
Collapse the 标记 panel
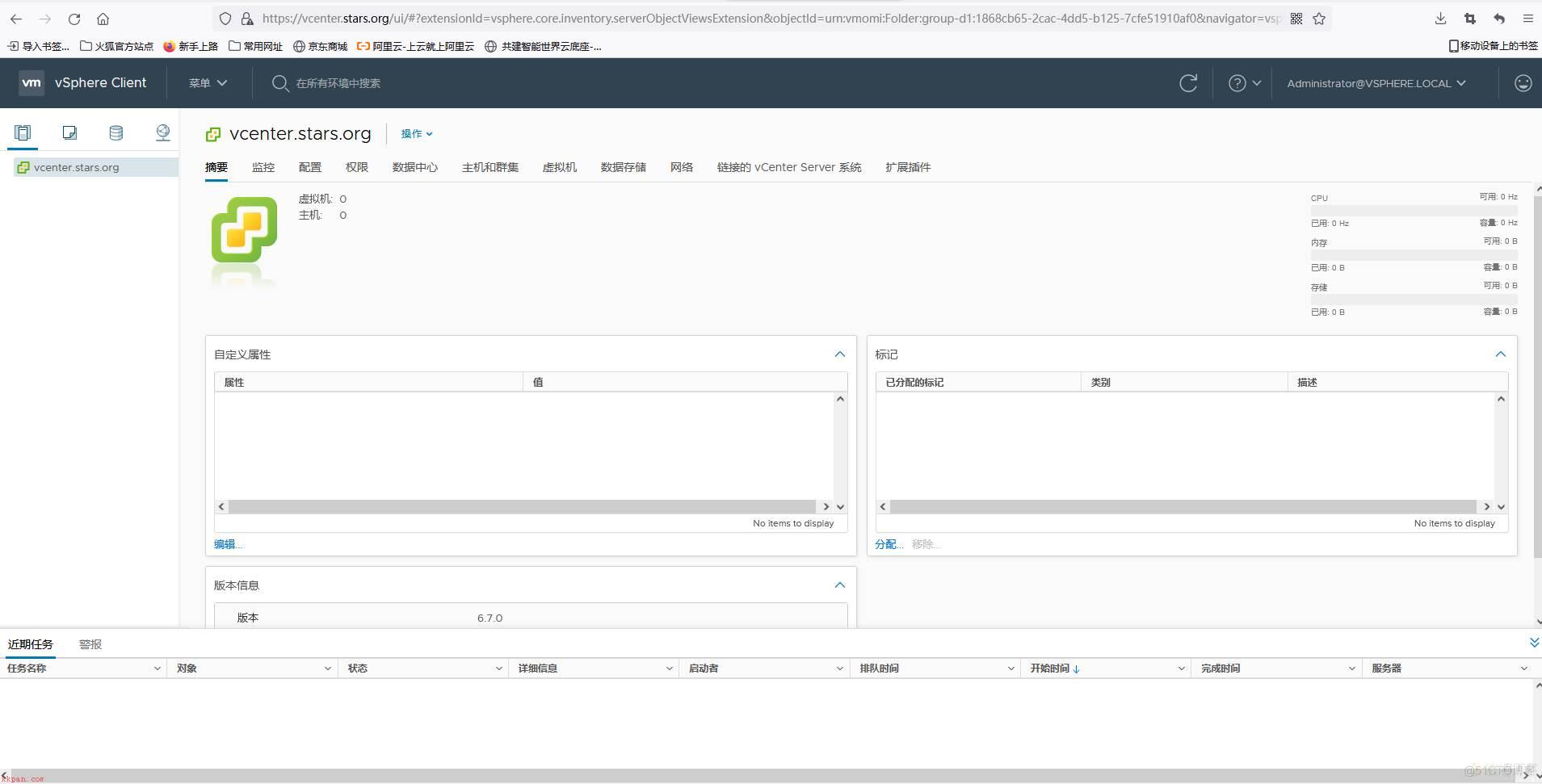[1501, 354]
